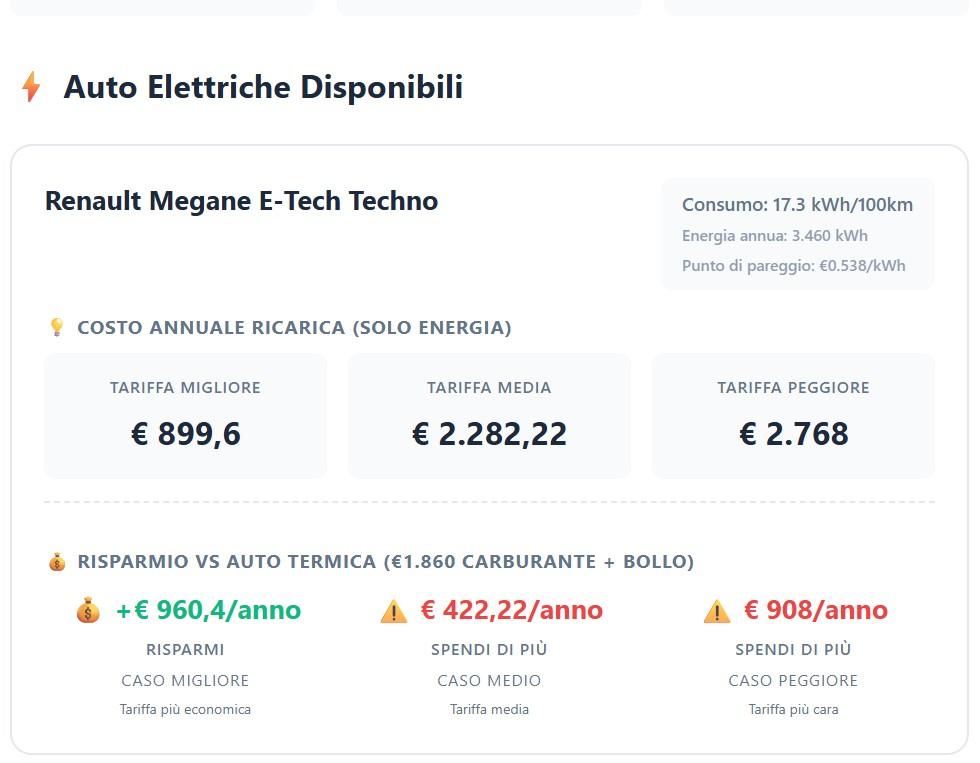980x763 pixels.
Task: Click the Auto Elettriche Disponibili heading
Action: pos(263,87)
